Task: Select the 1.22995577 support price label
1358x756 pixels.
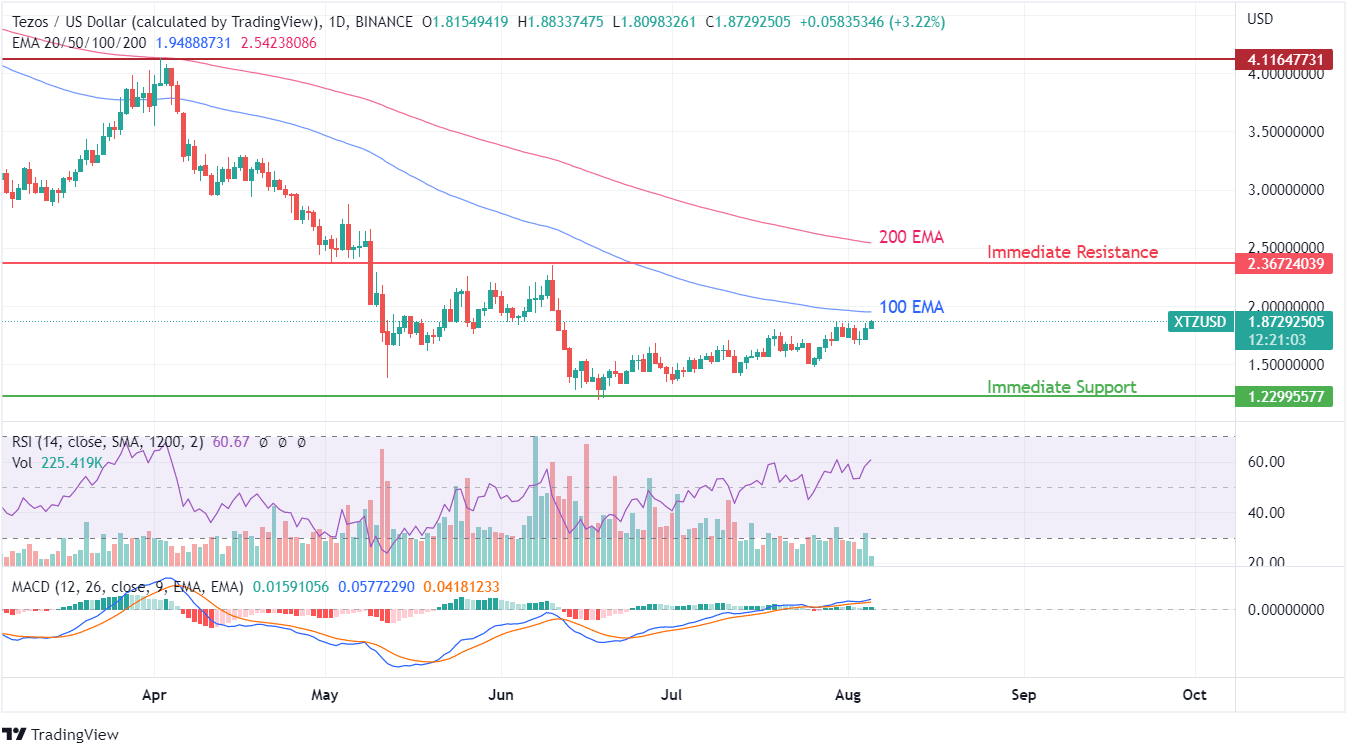Action: (x=1284, y=397)
